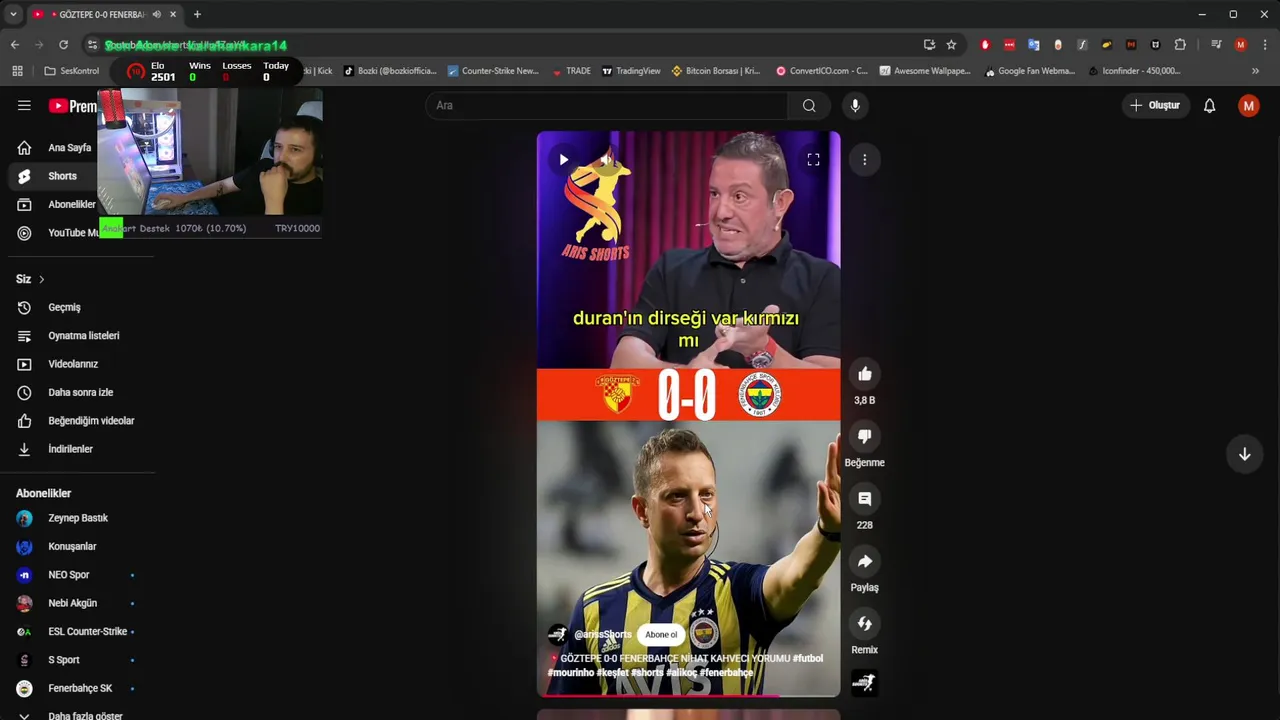Open the site information icon in address bar
Screen dimensions: 1280x720
coord(92,45)
